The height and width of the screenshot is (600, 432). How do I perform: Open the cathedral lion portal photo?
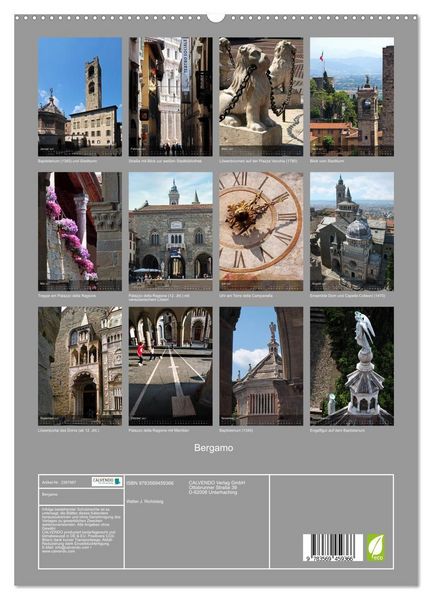80,366
